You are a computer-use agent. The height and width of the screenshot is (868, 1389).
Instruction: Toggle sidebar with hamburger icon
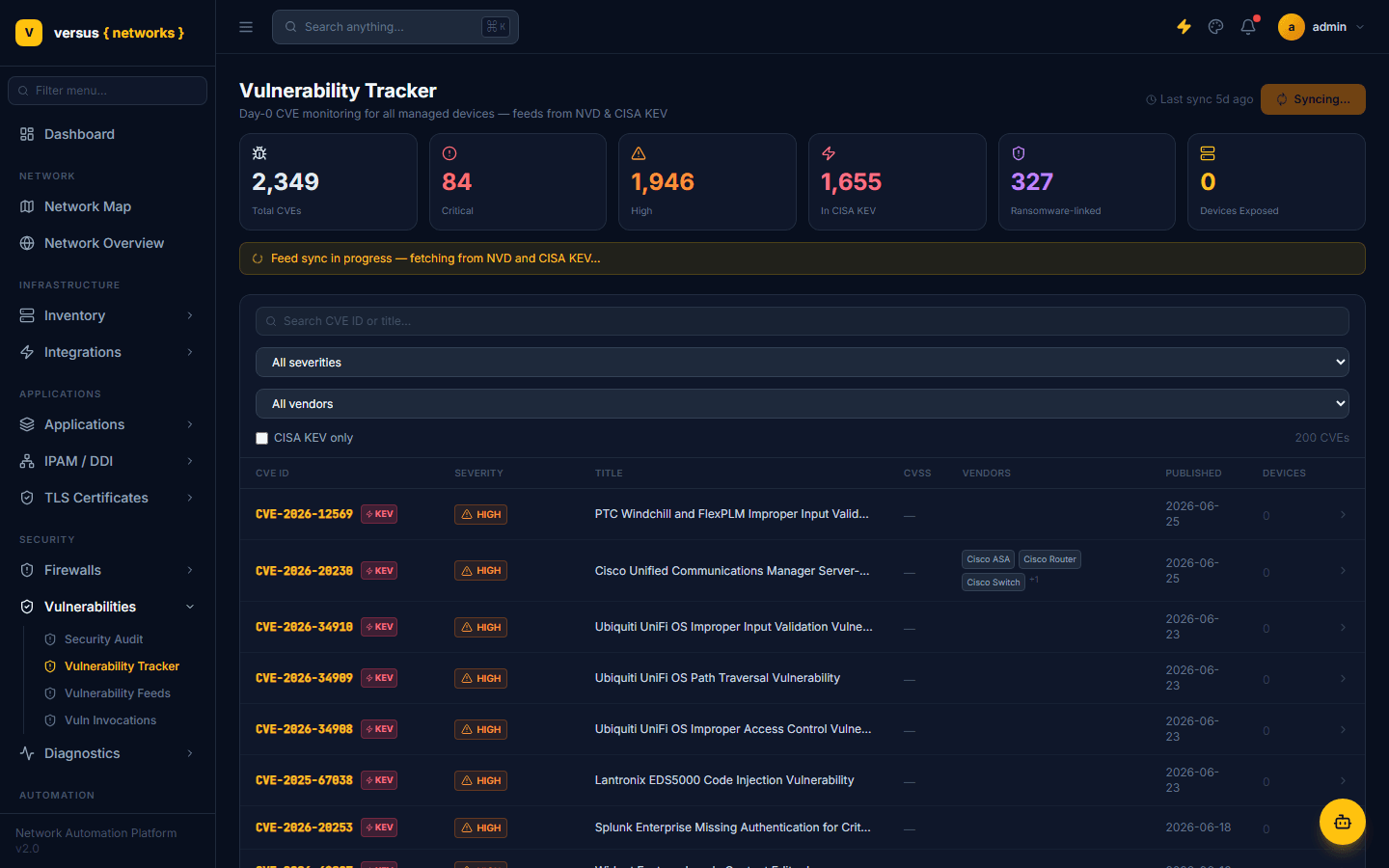pos(246,27)
